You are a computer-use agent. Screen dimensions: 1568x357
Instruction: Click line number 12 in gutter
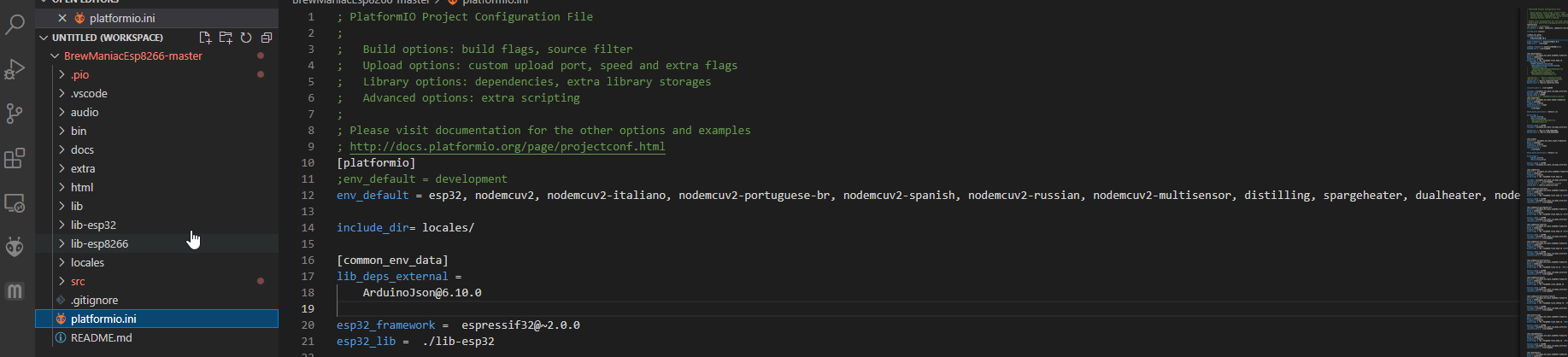coord(308,195)
